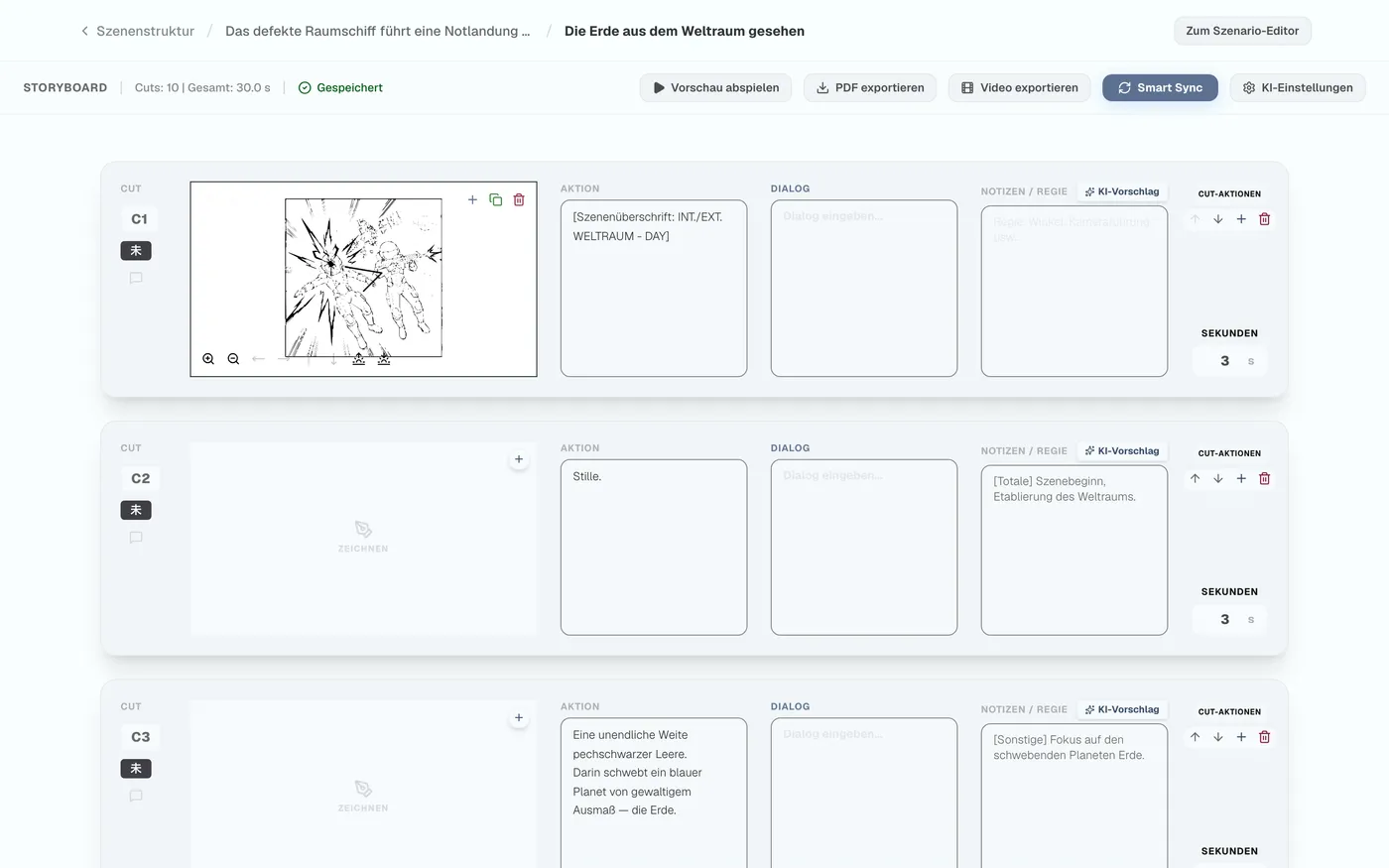The height and width of the screenshot is (868, 1389).
Task: Click the C2 cut number label
Action: click(x=141, y=478)
